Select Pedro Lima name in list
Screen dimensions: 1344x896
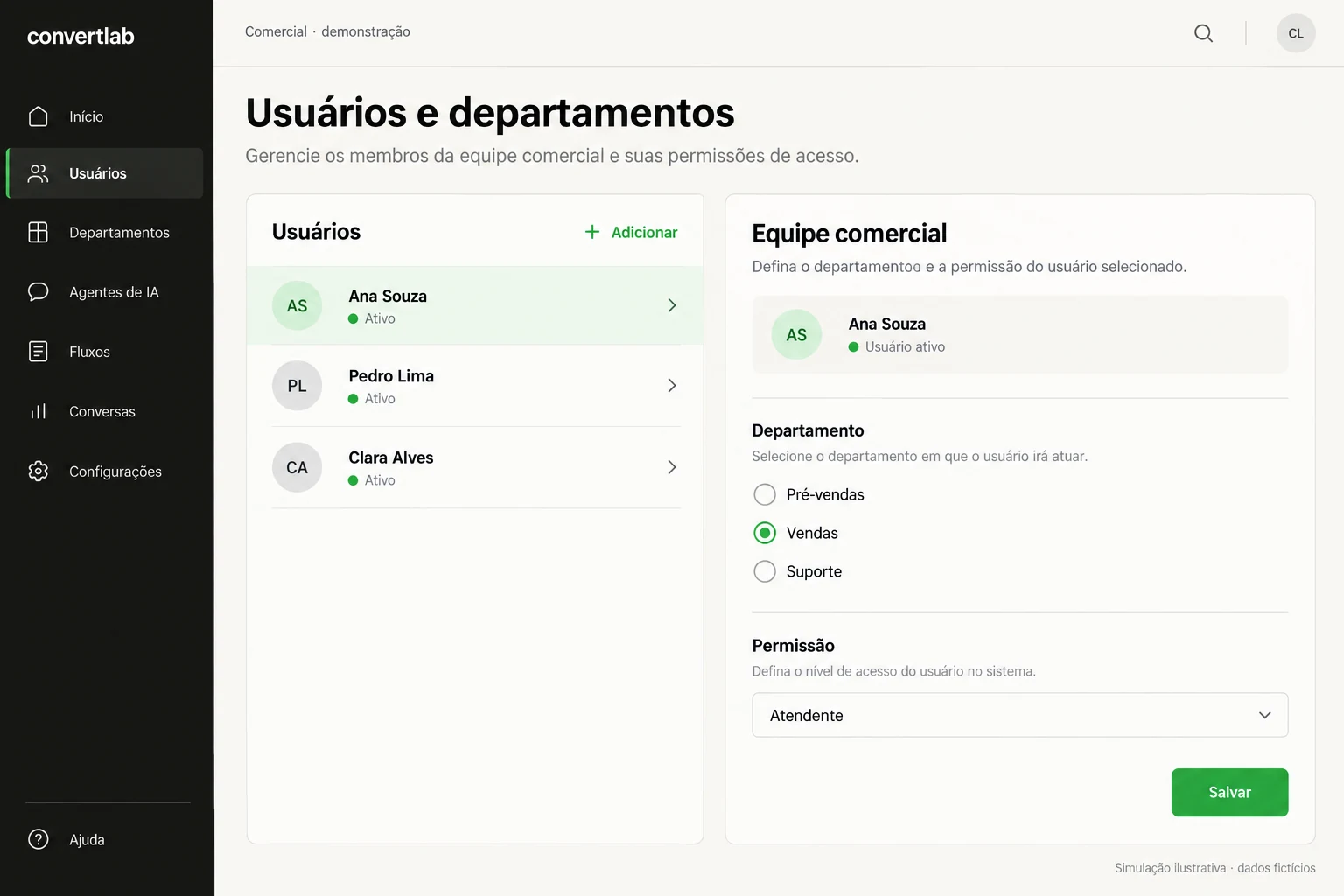click(391, 376)
